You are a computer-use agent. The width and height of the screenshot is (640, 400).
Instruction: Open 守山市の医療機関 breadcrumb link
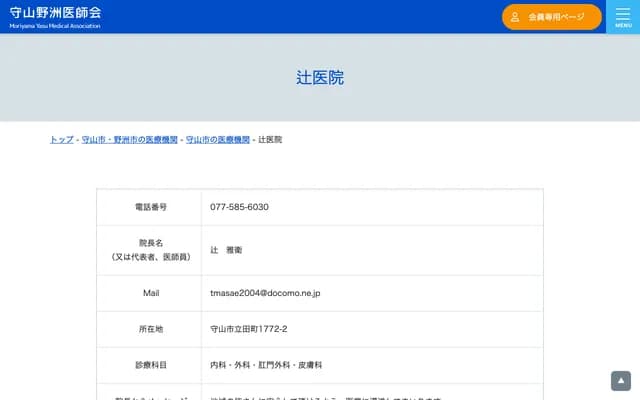point(218,139)
